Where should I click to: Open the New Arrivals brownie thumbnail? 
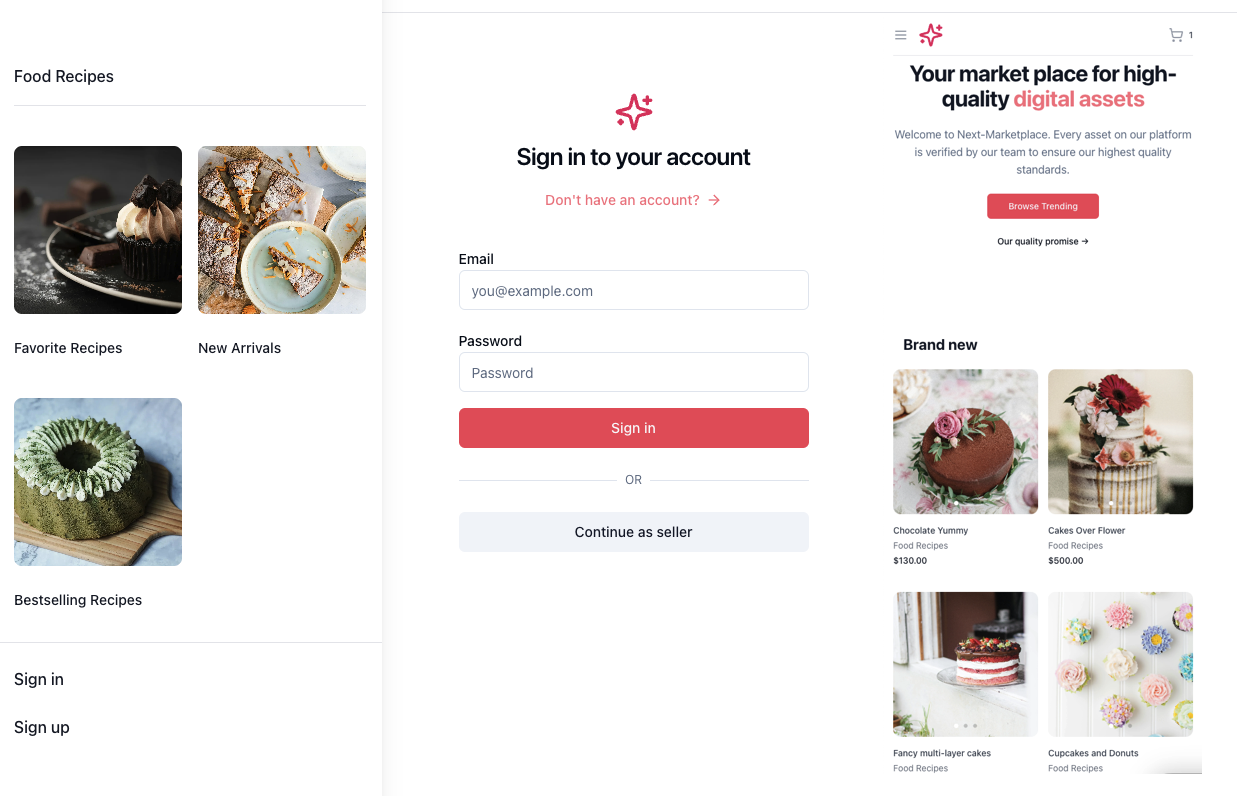coord(282,230)
